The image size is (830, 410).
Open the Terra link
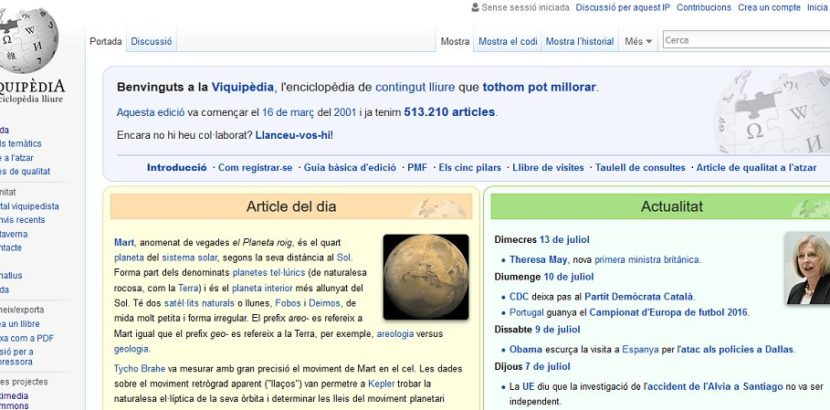click(x=187, y=288)
